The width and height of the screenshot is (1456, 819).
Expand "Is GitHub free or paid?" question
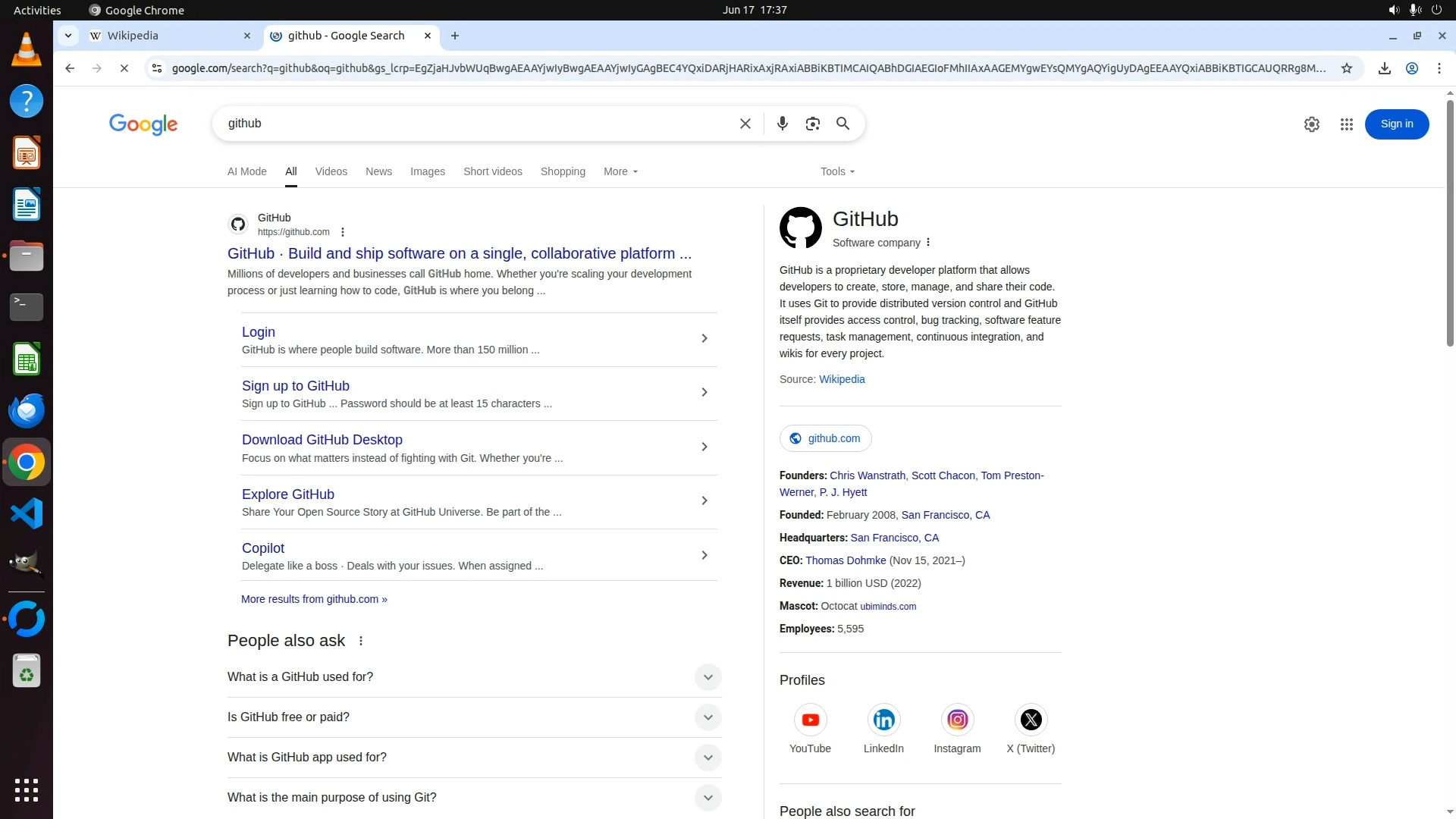point(707,717)
